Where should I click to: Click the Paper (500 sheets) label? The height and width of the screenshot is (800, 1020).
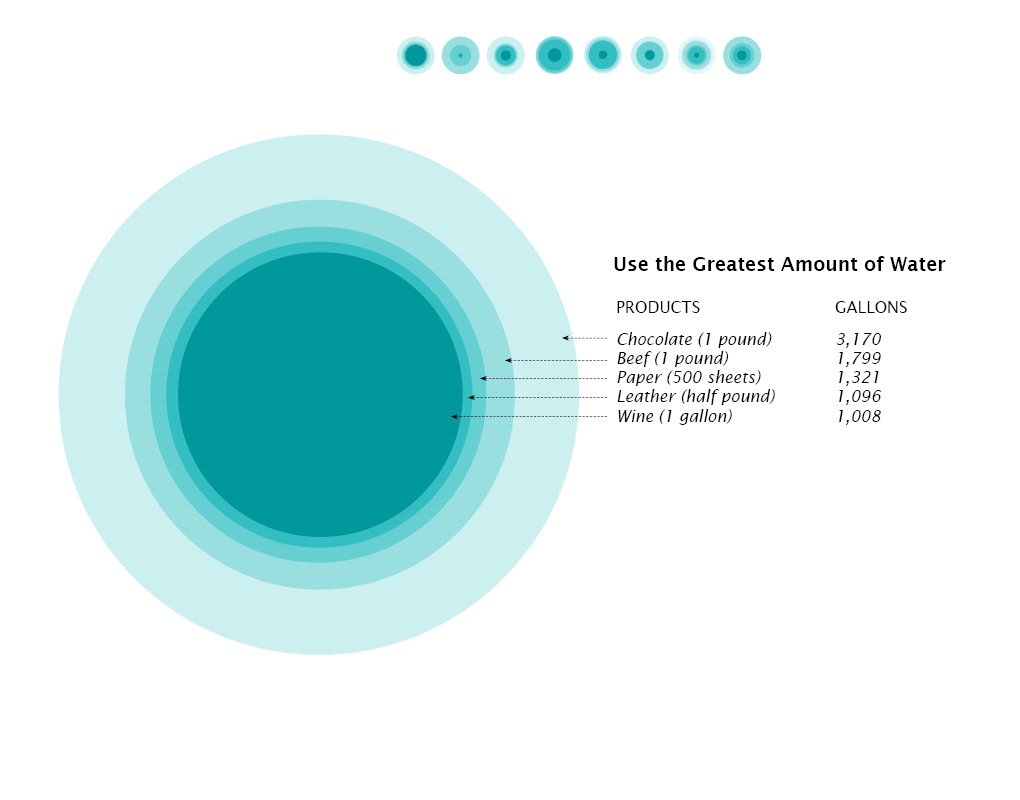pyautogui.click(x=688, y=377)
